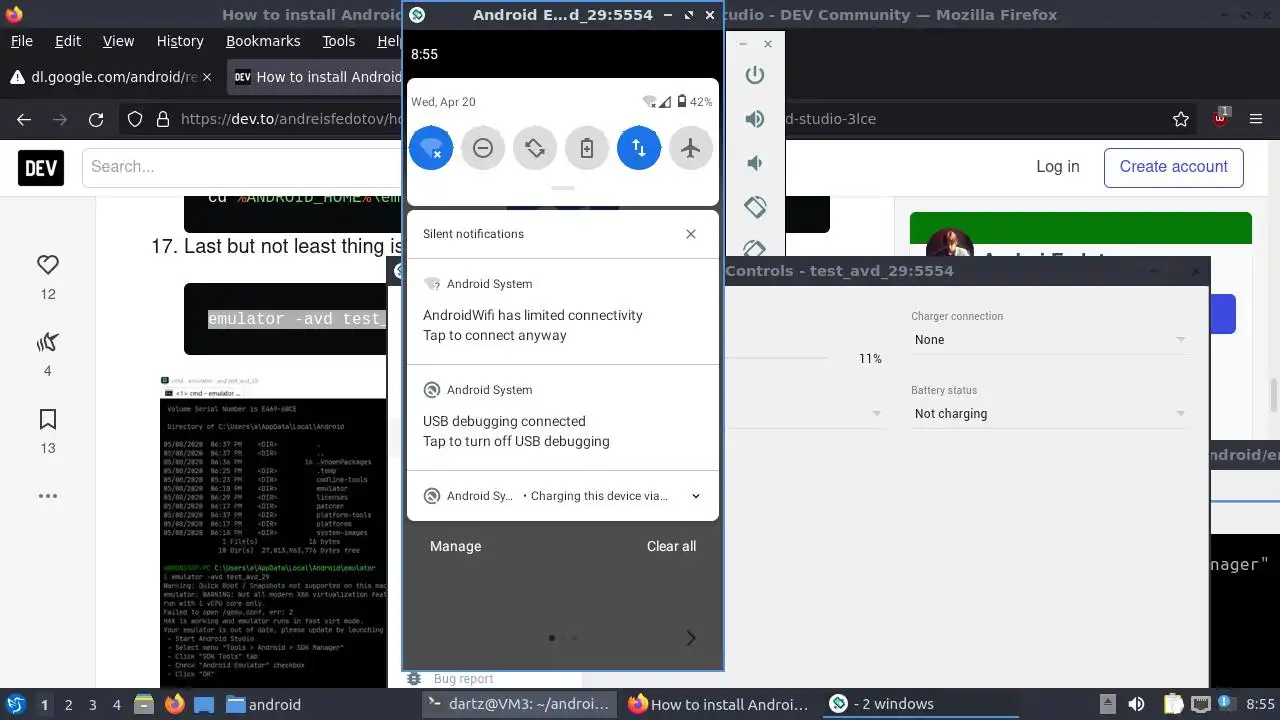This screenshot has width=1280, height=720.
Task: Click the removable media eject tray icon
Action: pos(1107,704)
